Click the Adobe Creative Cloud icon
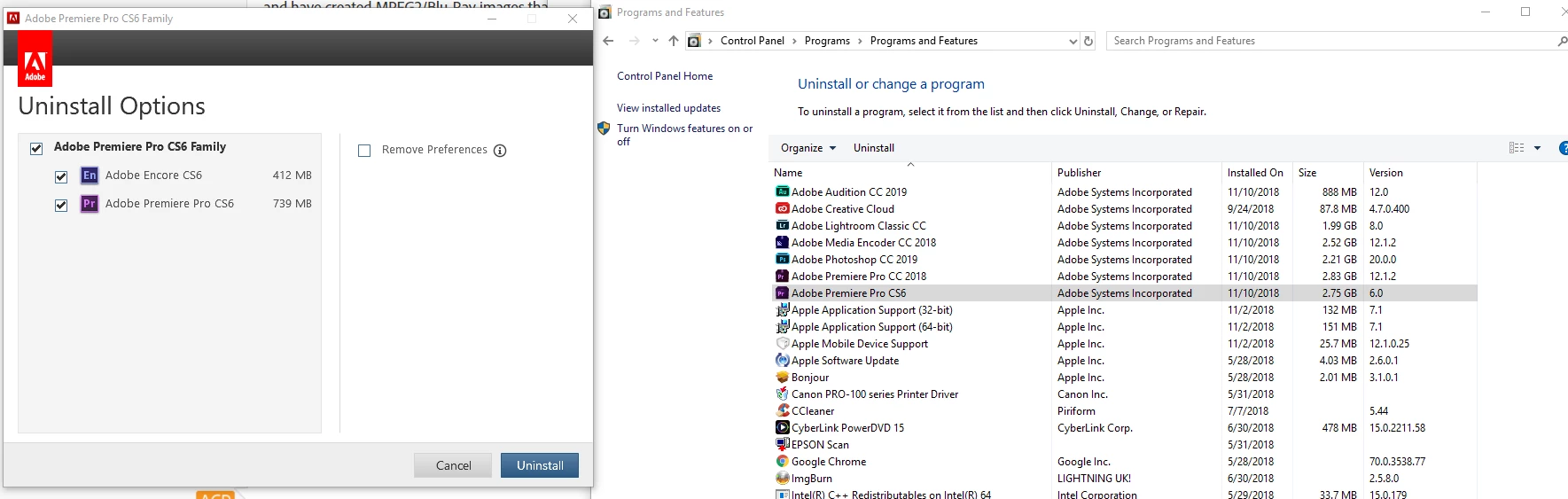The width and height of the screenshot is (1568, 499). coord(782,208)
